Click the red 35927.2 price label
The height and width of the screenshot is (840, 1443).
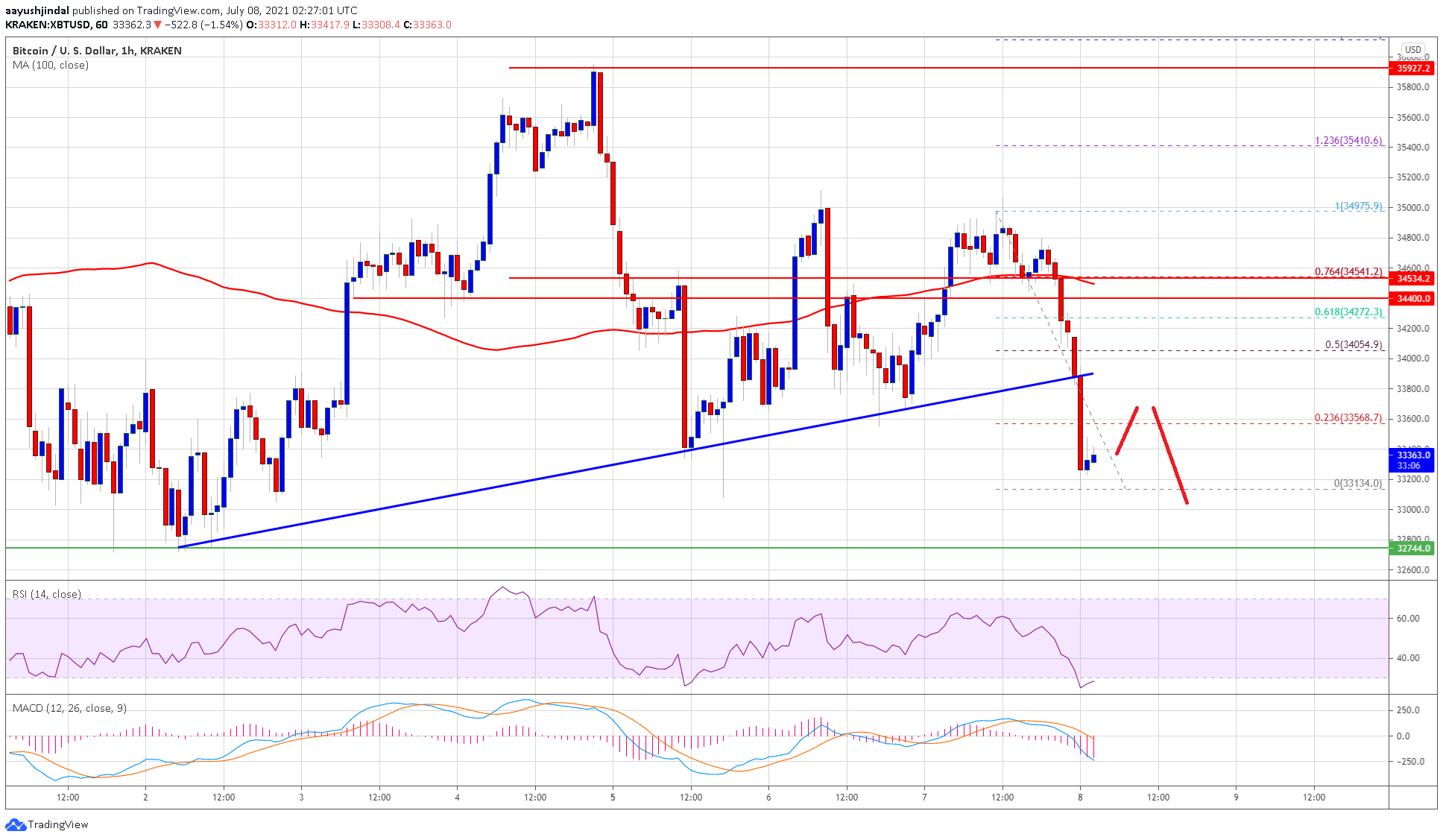click(1412, 68)
